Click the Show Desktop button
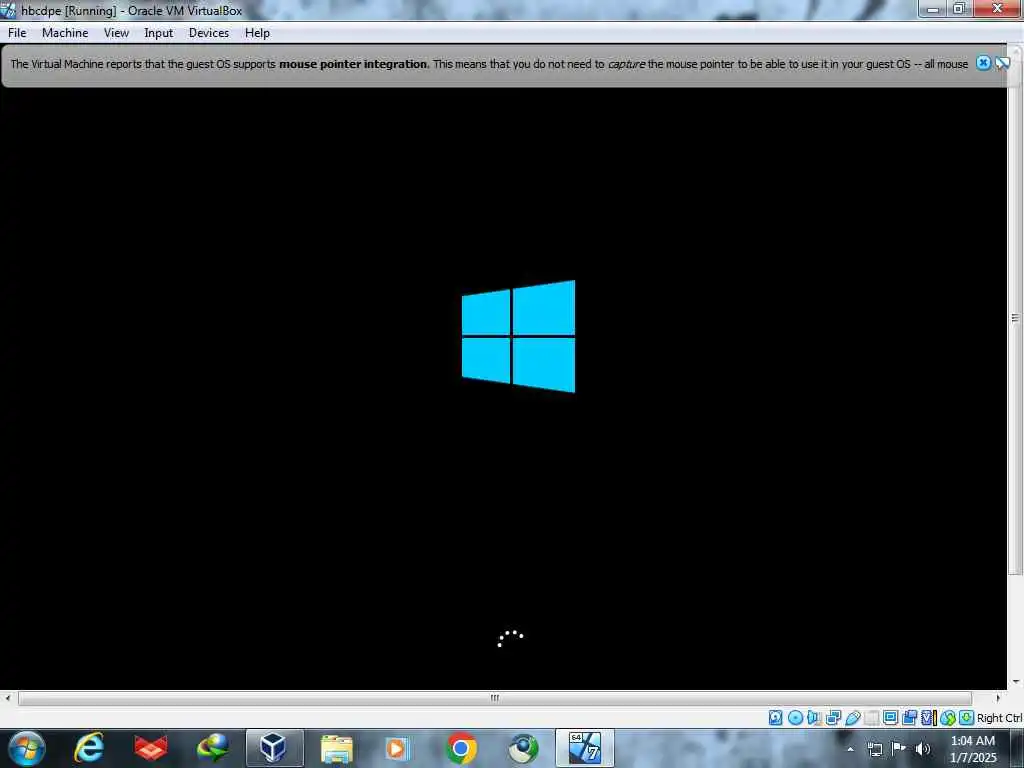 point(1017,748)
